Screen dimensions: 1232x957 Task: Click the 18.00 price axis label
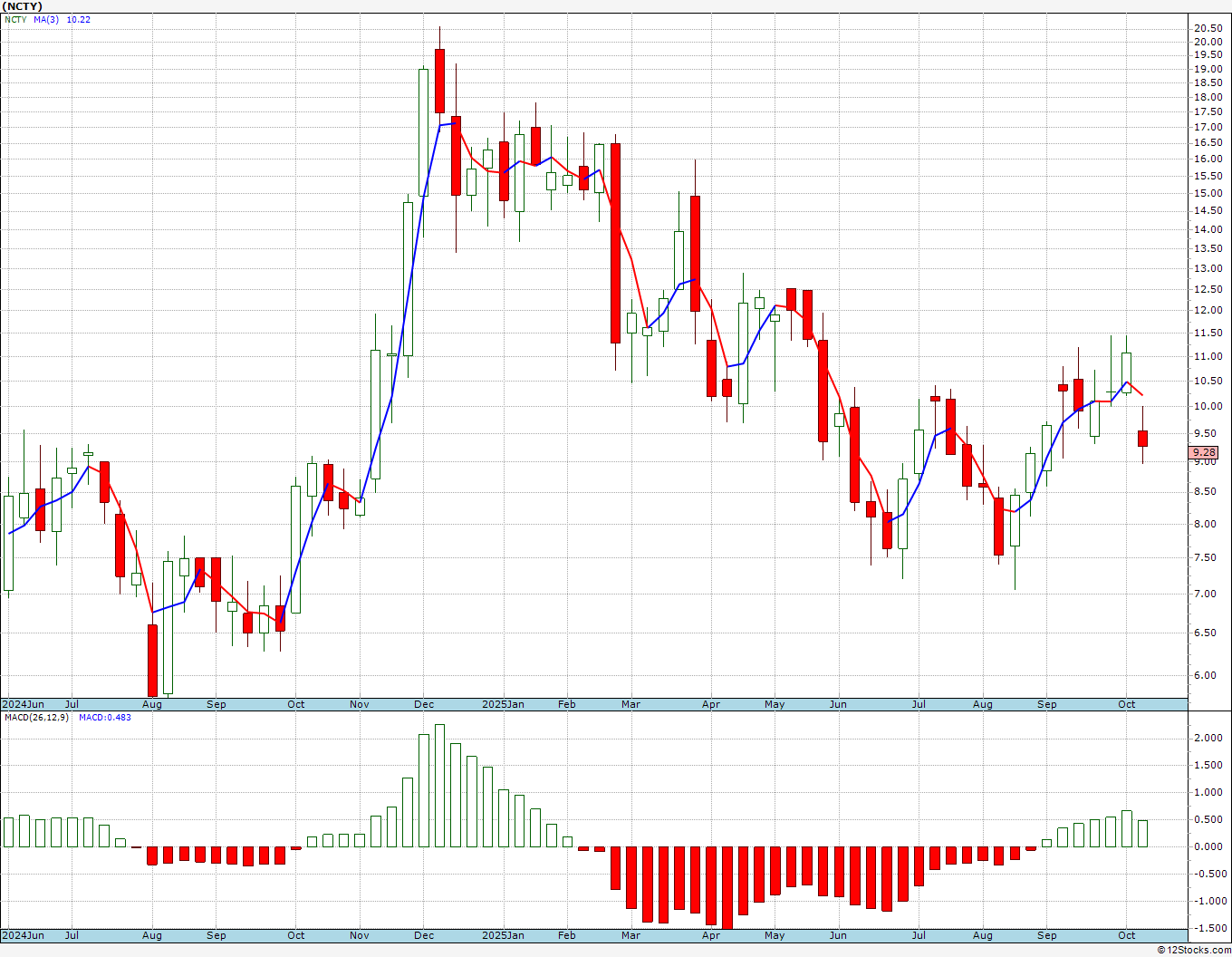(x=1207, y=97)
